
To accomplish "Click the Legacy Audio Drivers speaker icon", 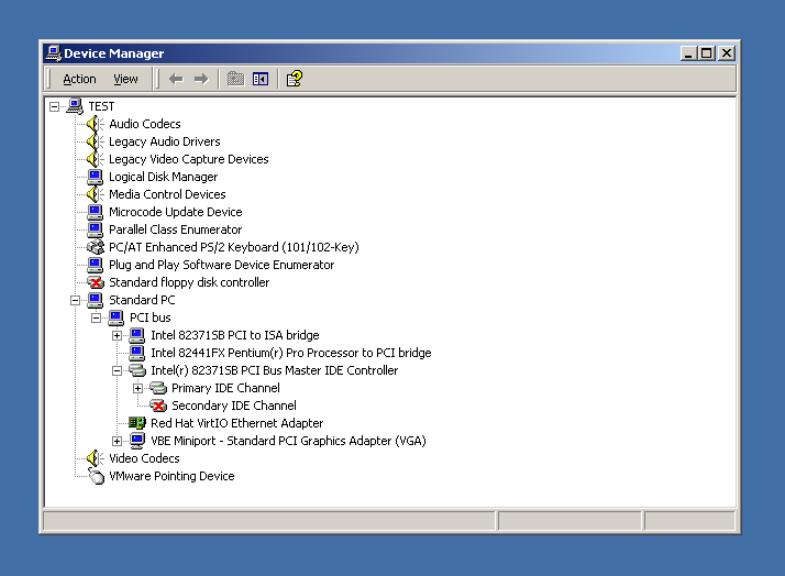I will (95, 142).
